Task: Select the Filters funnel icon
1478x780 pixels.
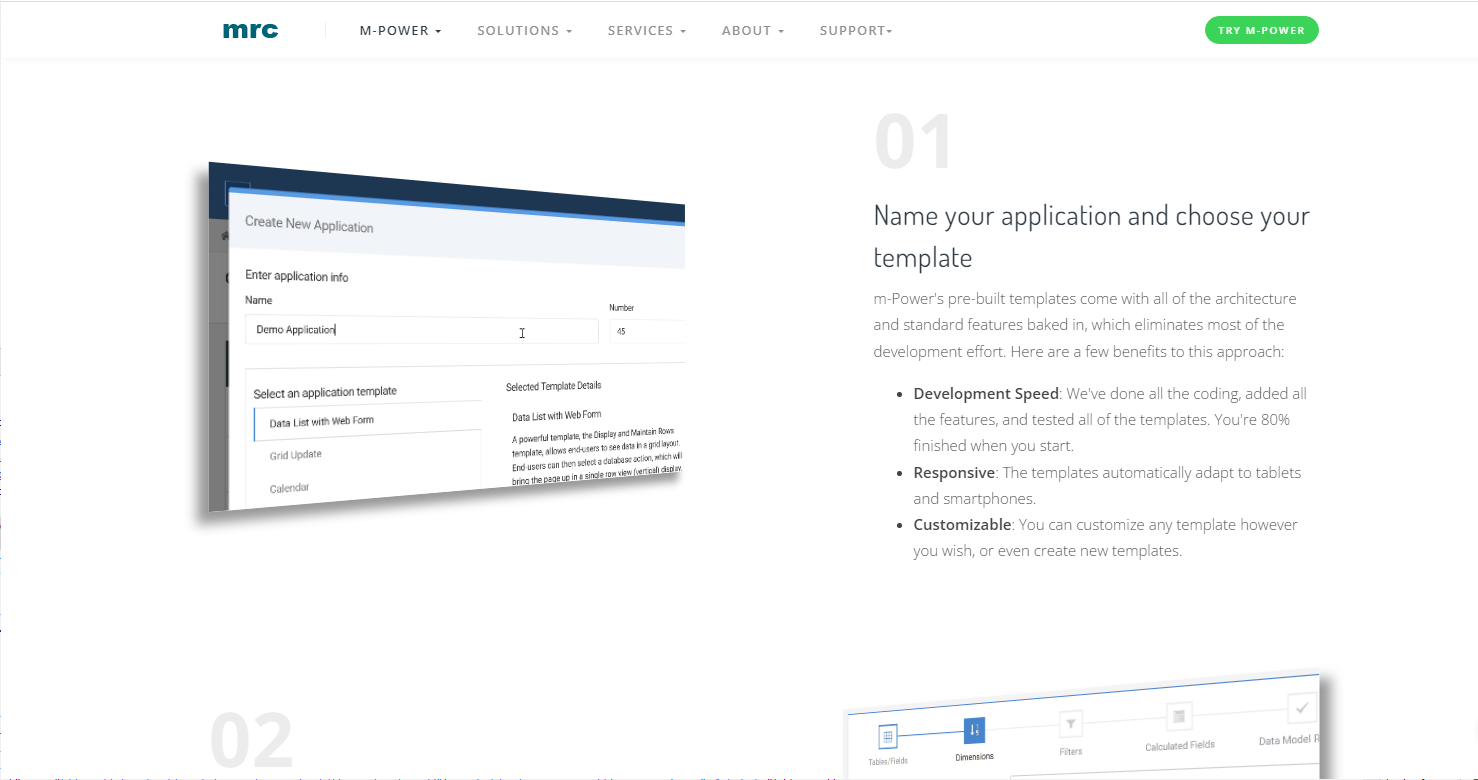Action: coord(1070,723)
